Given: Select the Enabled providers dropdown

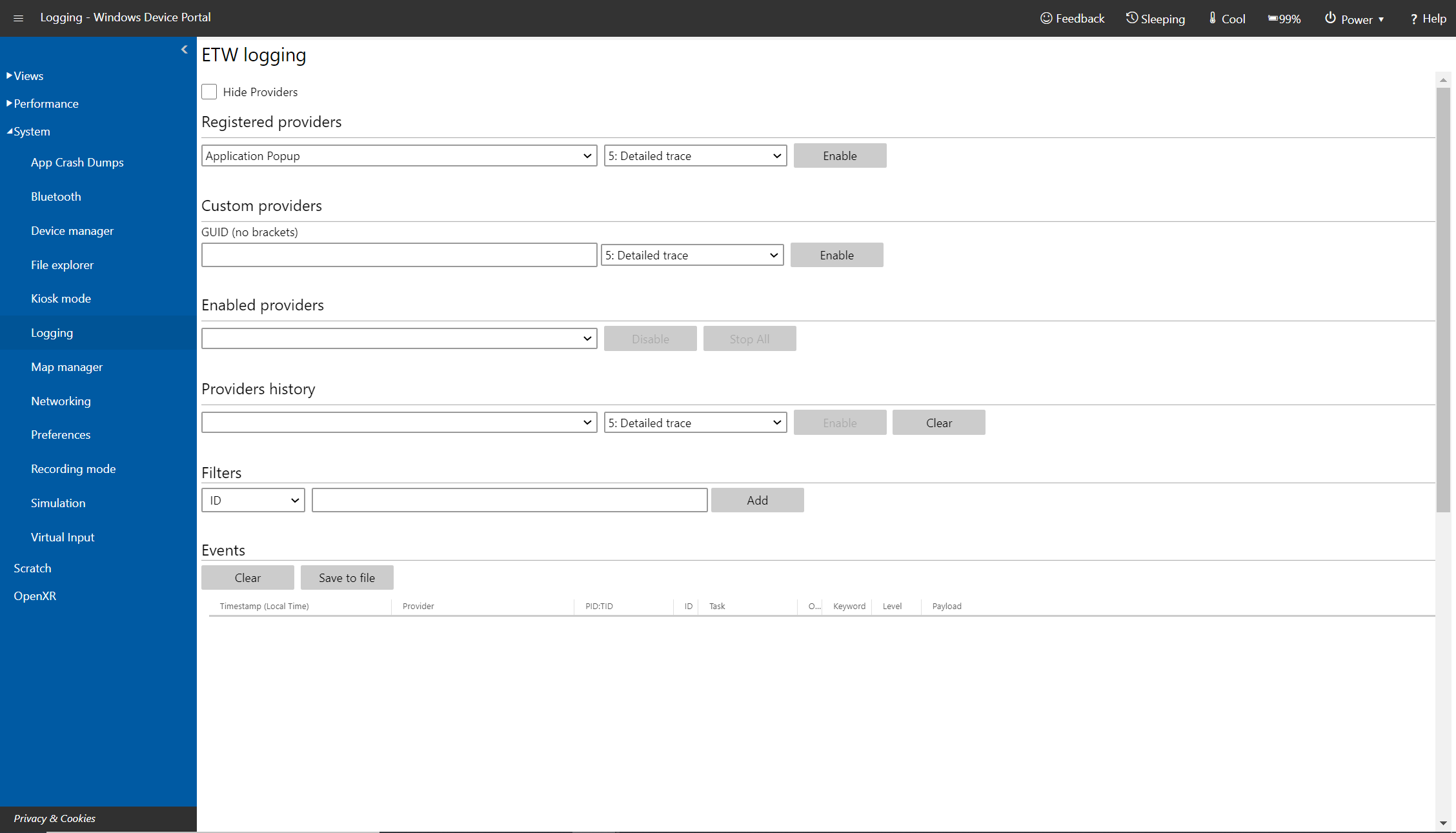Looking at the screenshot, I should (x=397, y=338).
